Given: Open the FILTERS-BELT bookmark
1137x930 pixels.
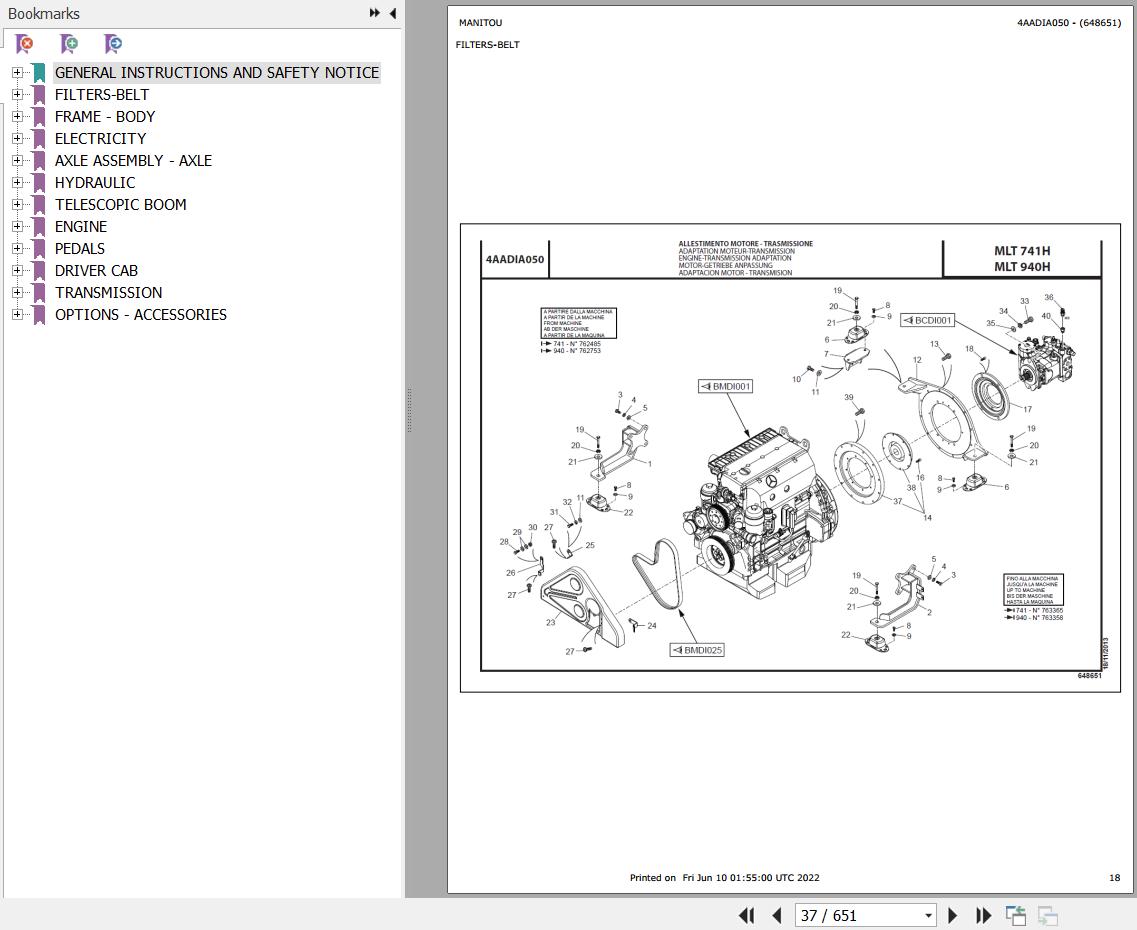Looking at the screenshot, I should coord(102,94).
